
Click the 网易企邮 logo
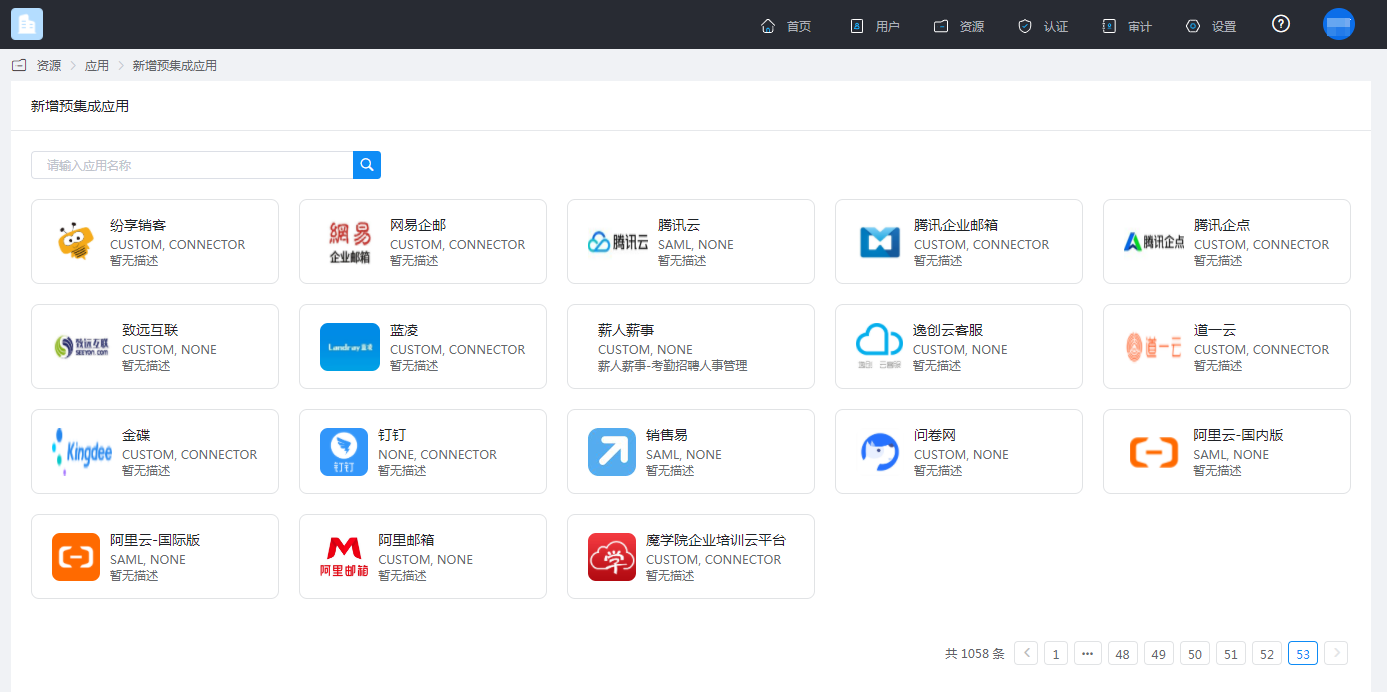(x=350, y=242)
